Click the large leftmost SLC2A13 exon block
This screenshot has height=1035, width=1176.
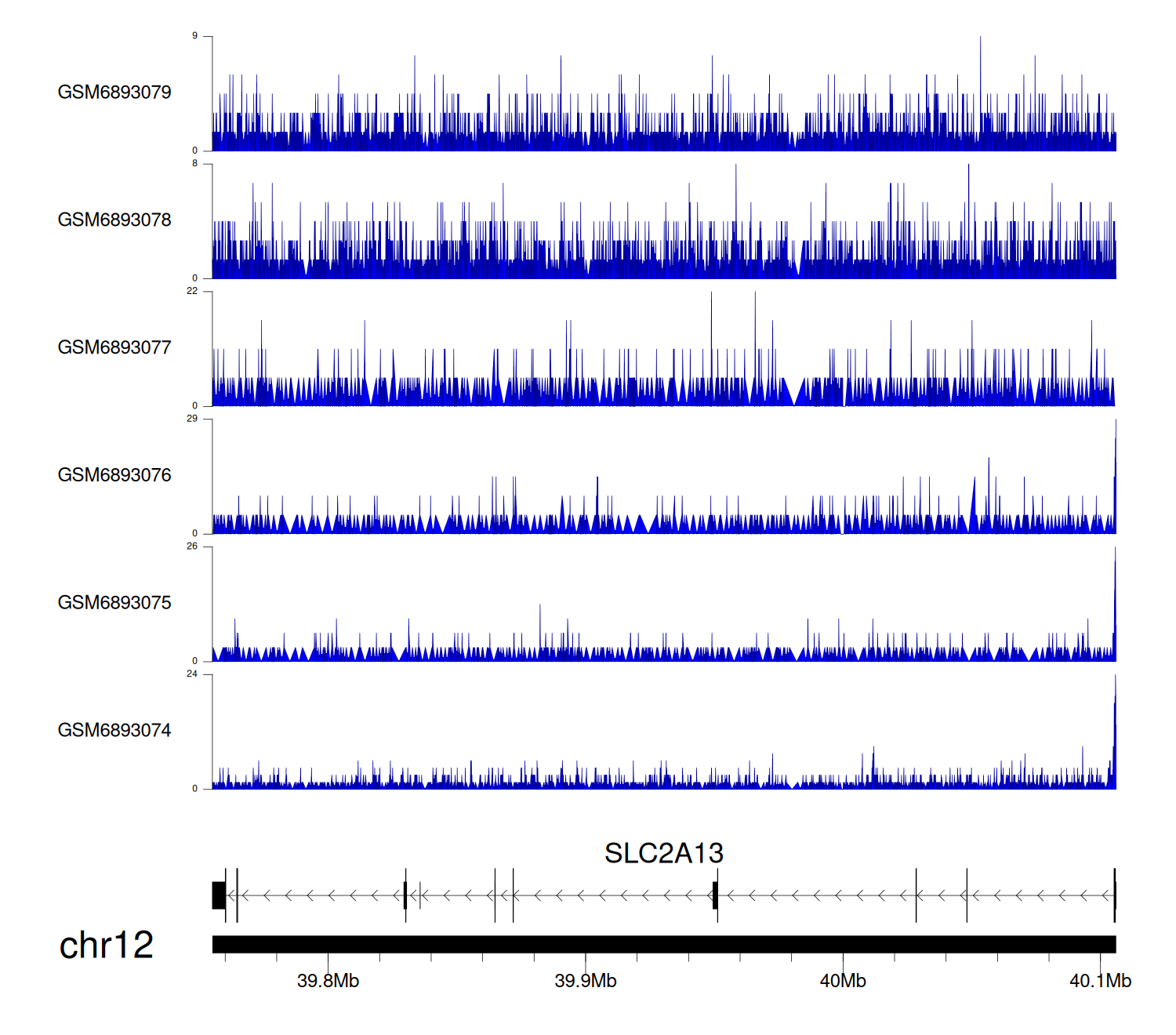point(219,895)
